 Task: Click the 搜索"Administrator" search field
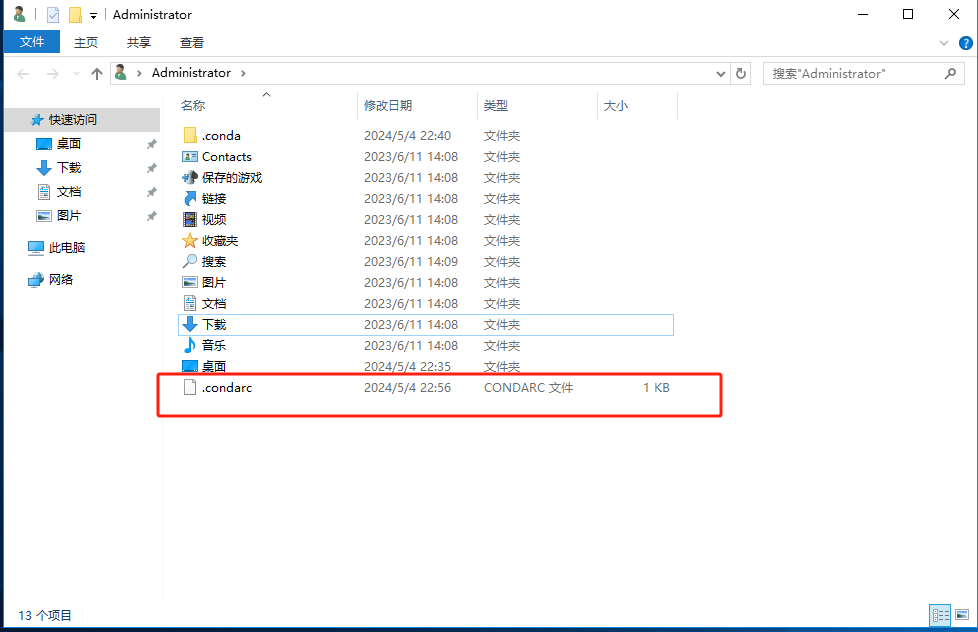click(x=864, y=74)
